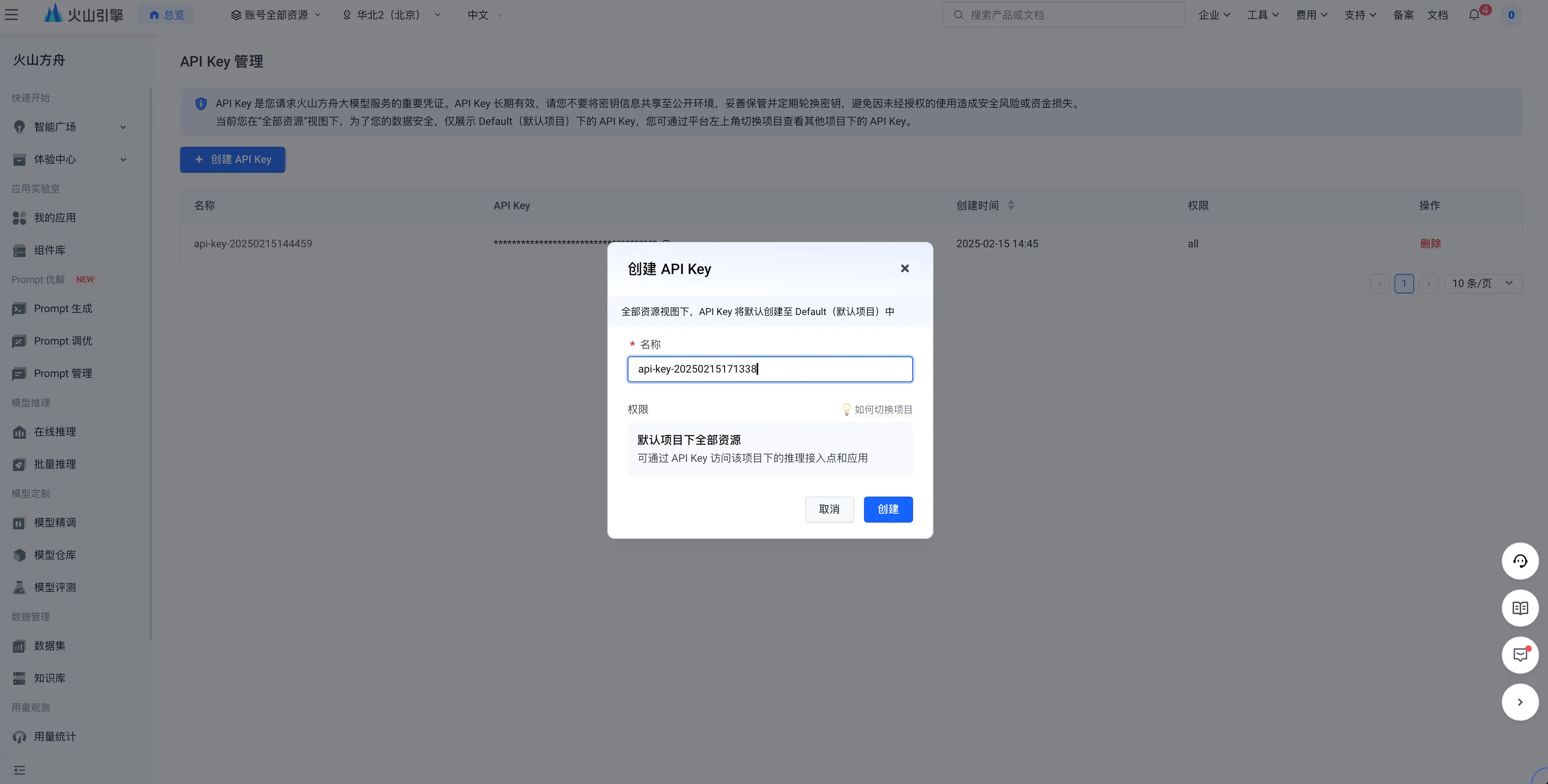Screen dimensions: 1548x784
Task: Select 在线推理 in the sidebar
Action: [x=55, y=431]
